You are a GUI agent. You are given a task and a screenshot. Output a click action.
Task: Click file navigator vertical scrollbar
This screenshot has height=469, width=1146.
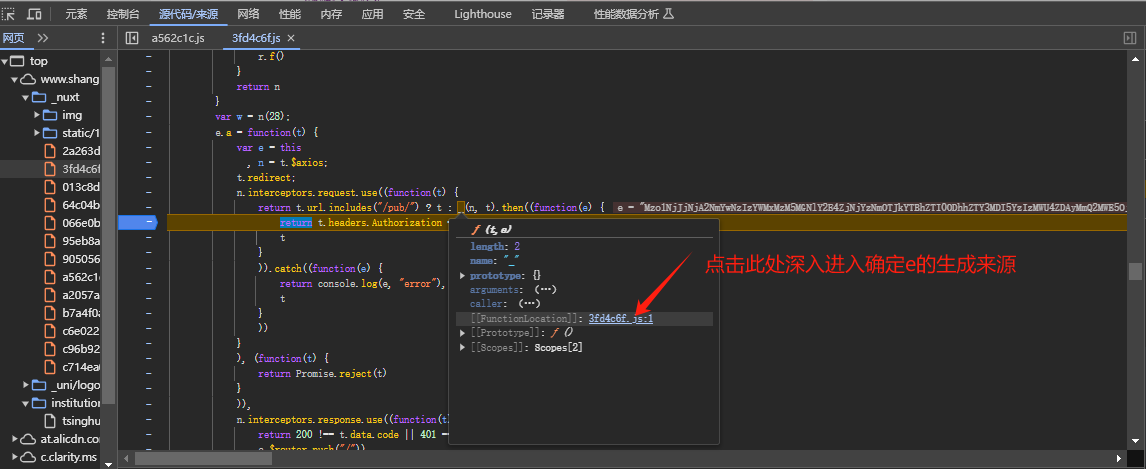pos(108,234)
